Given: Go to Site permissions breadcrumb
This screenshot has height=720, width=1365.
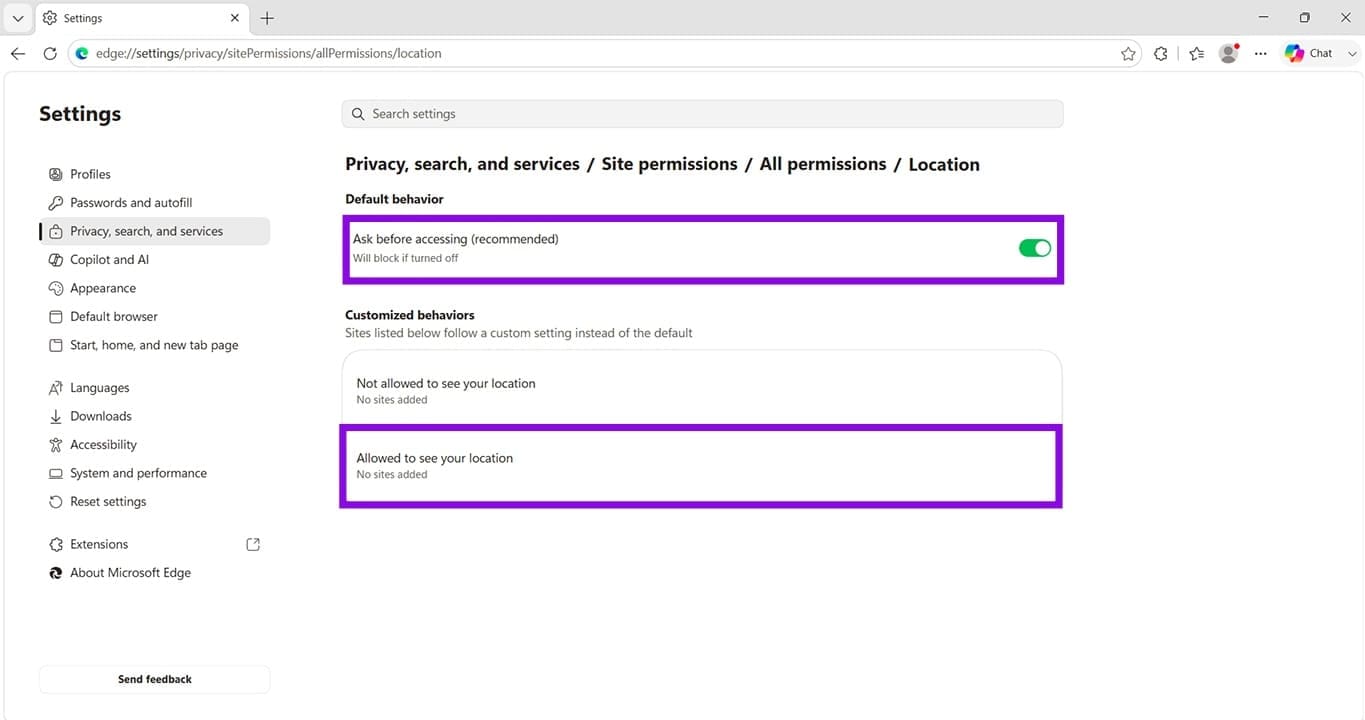Looking at the screenshot, I should click(x=669, y=164).
